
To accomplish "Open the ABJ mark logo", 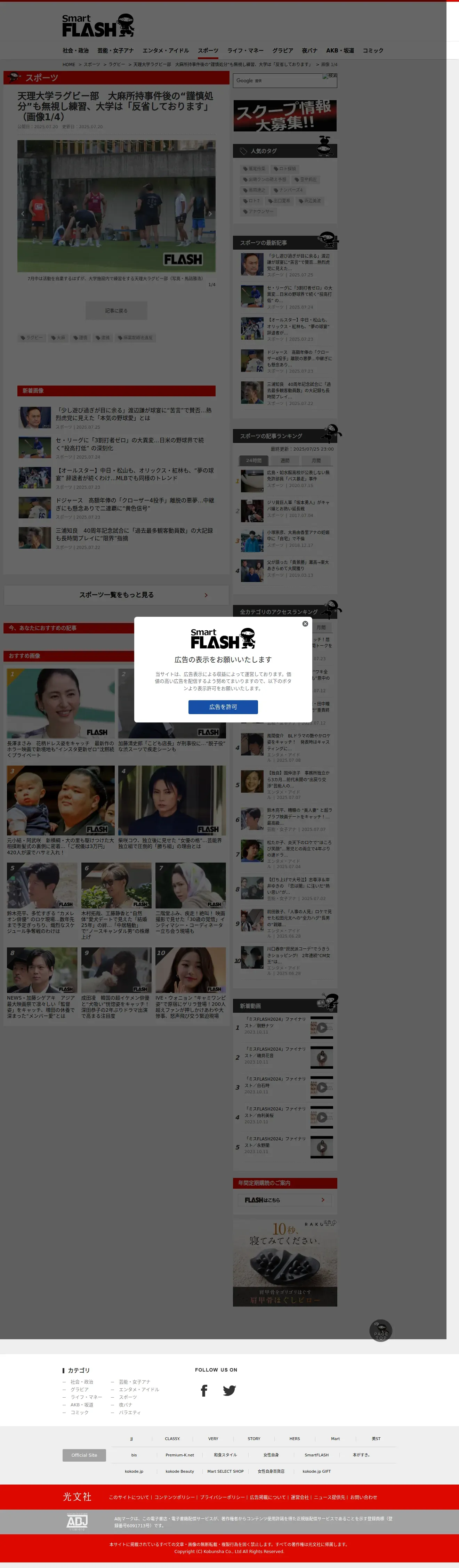I will click(x=77, y=1522).
